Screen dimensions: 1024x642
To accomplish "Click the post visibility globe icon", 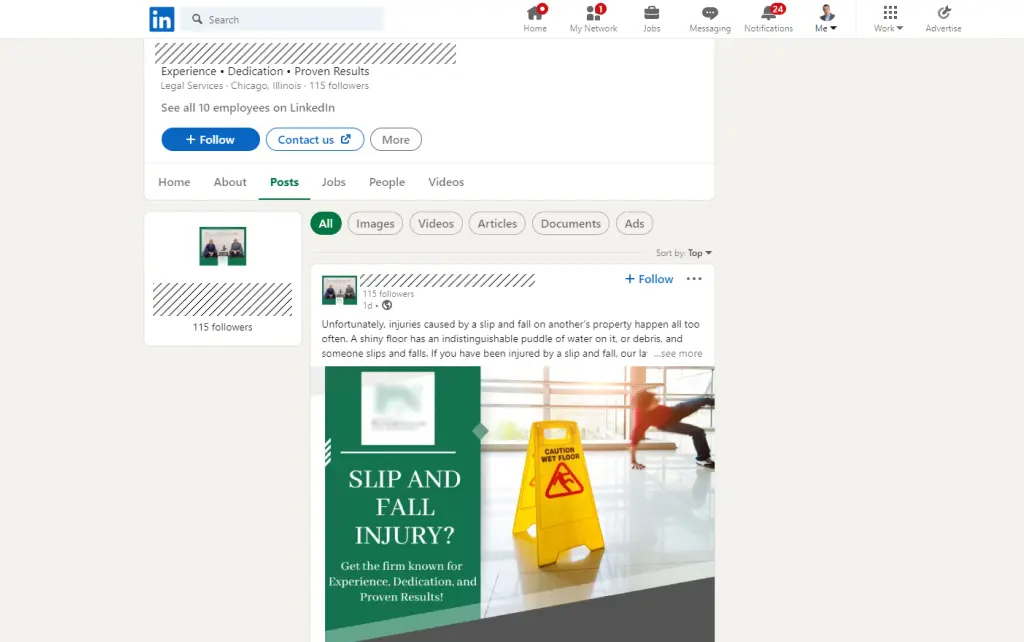I will tap(387, 305).
